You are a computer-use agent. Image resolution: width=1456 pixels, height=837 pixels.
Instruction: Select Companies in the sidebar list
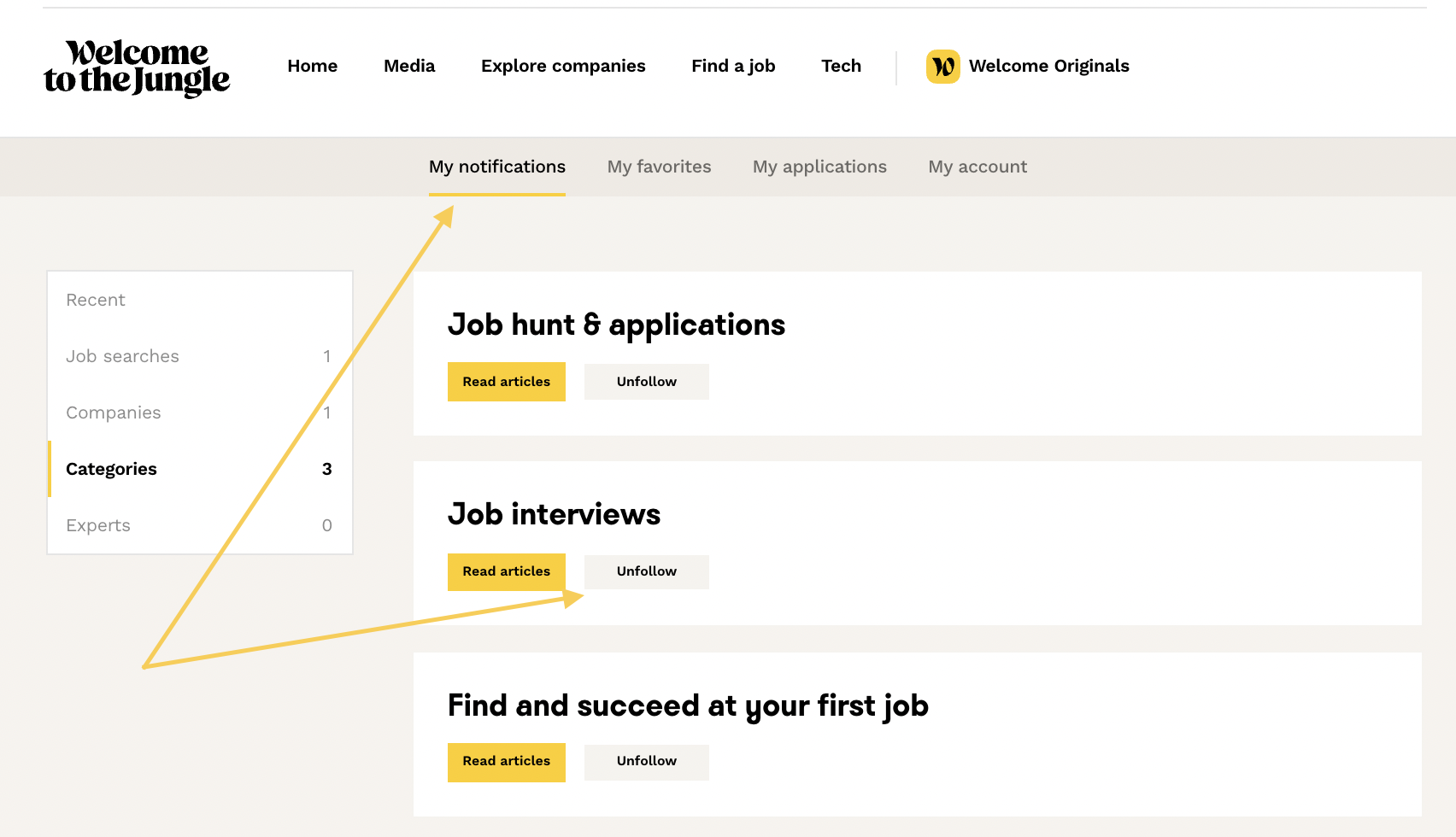[114, 413]
